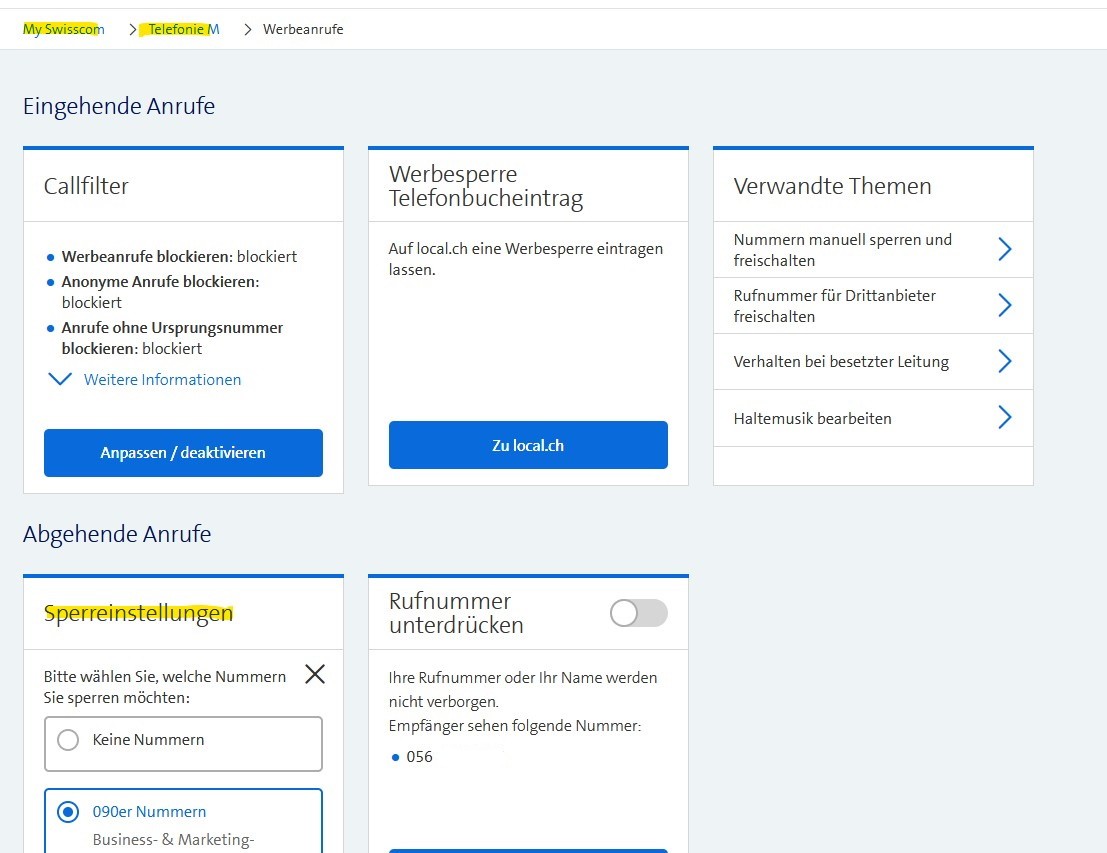The height and width of the screenshot is (853, 1107).
Task: Expand "Weitere Informationen" in the Callfilter card
Action: (162, 380)
